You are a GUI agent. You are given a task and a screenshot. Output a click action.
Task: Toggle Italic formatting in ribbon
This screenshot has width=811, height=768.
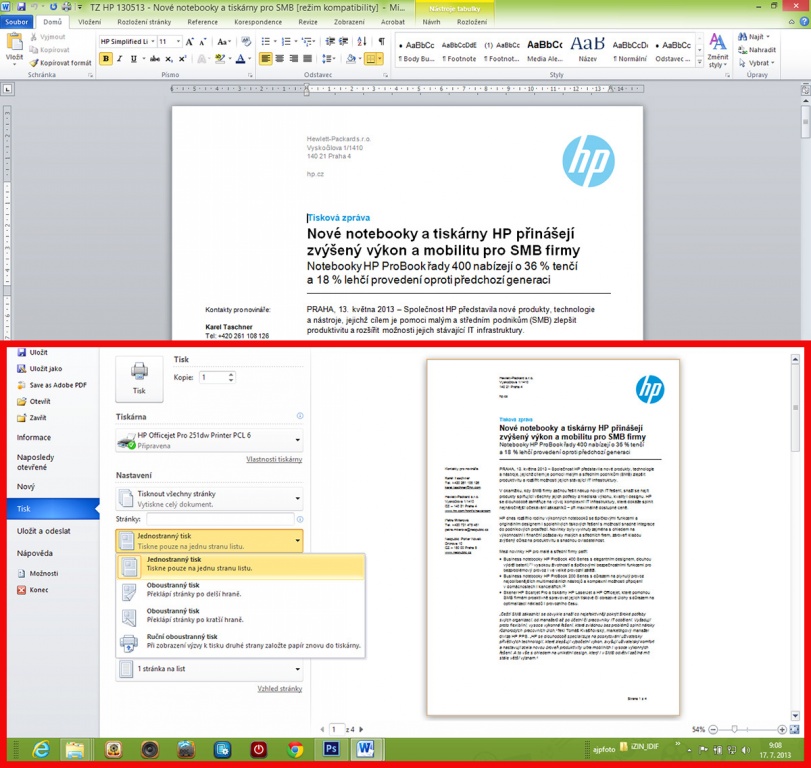tap(119, 59)
